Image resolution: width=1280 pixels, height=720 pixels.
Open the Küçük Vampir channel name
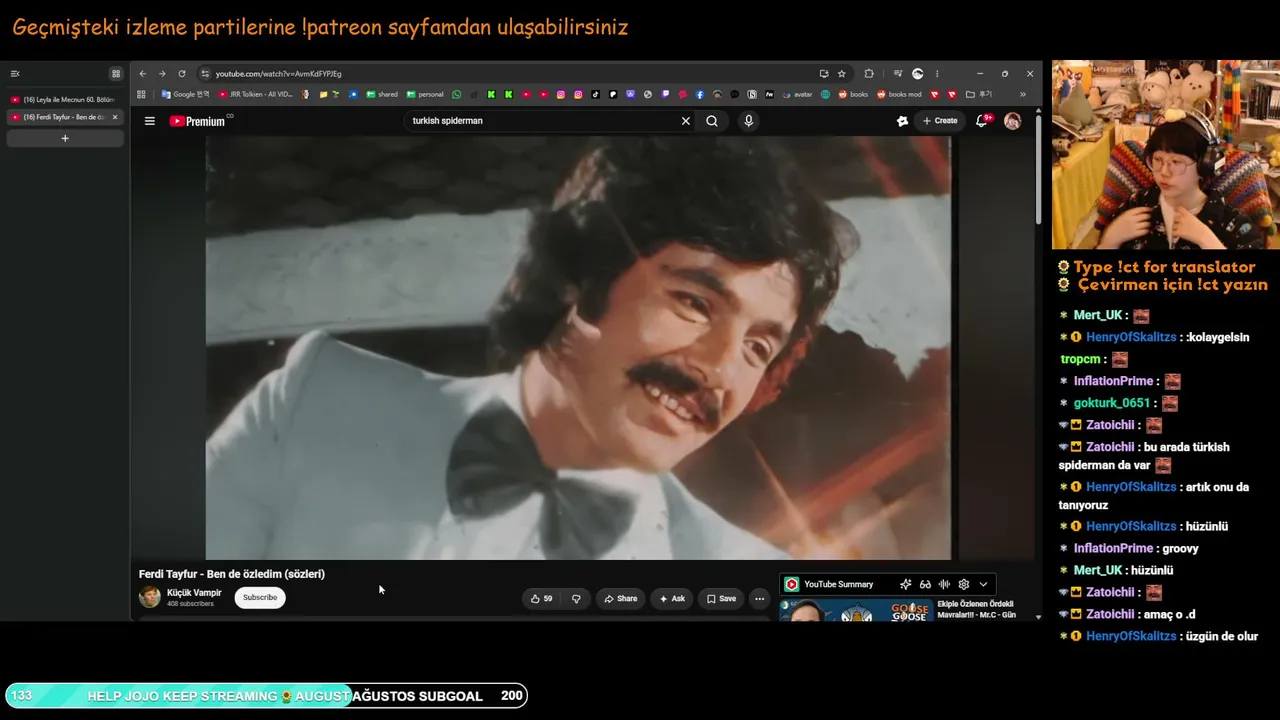point(194,593)
